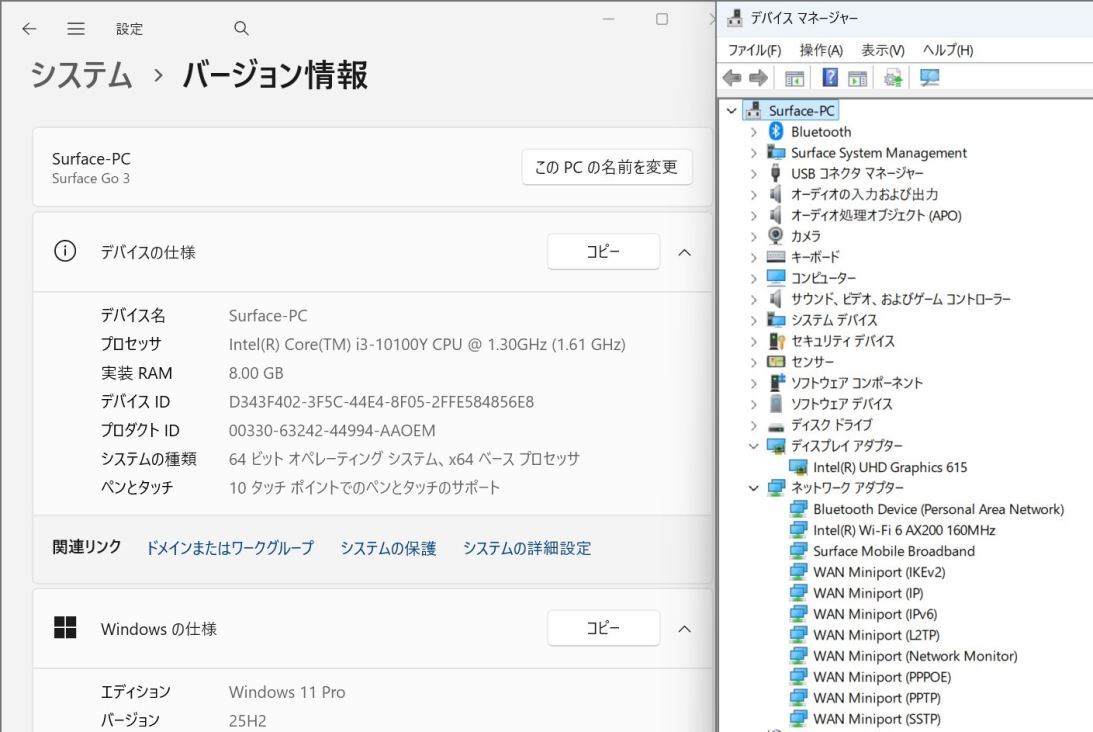1093x732 pixels.
Task: Click the forward navigation arrow in Device Manager
Action: point(759,78)
